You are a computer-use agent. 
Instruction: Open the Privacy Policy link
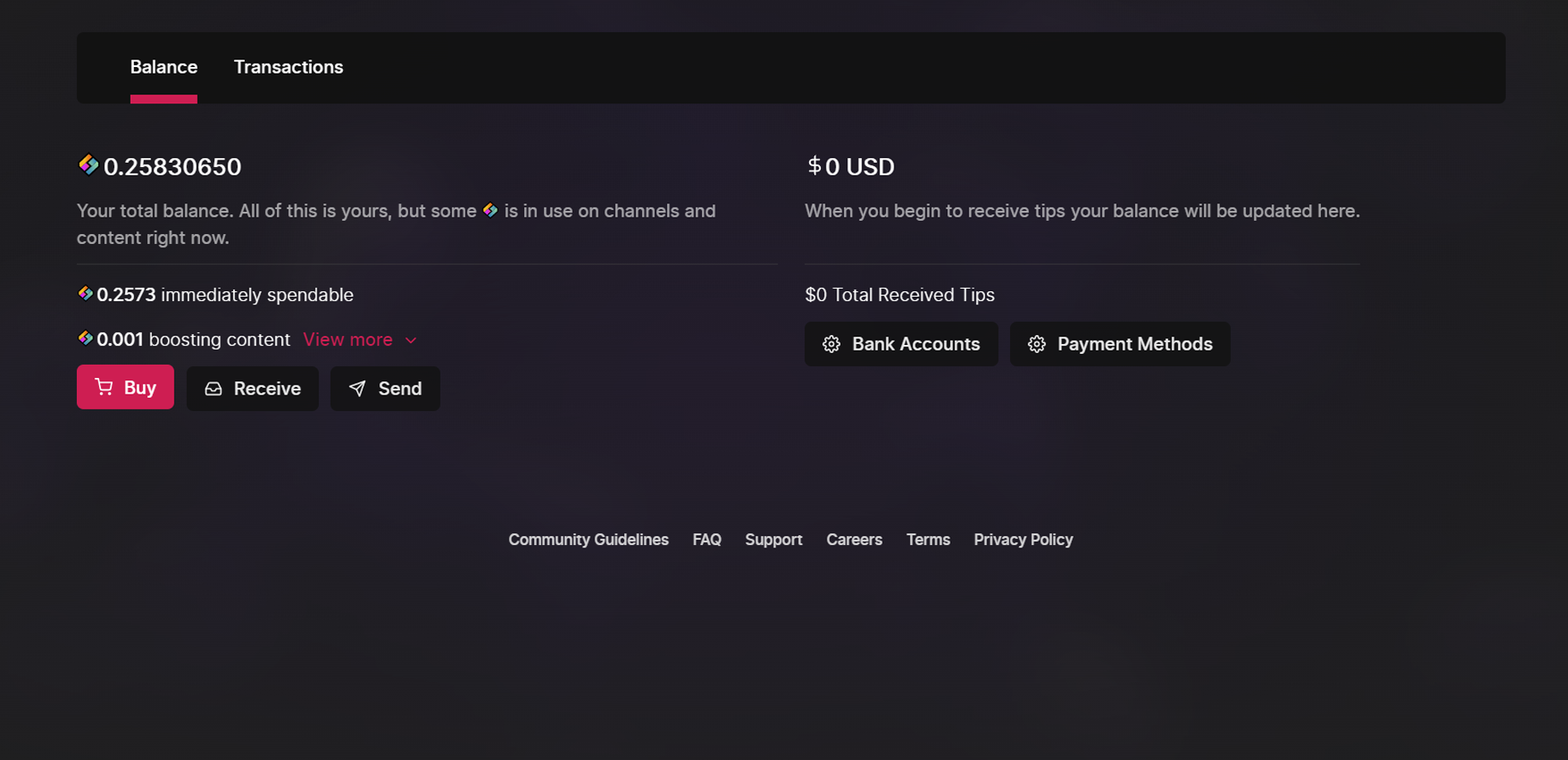tap(1023, 540)
